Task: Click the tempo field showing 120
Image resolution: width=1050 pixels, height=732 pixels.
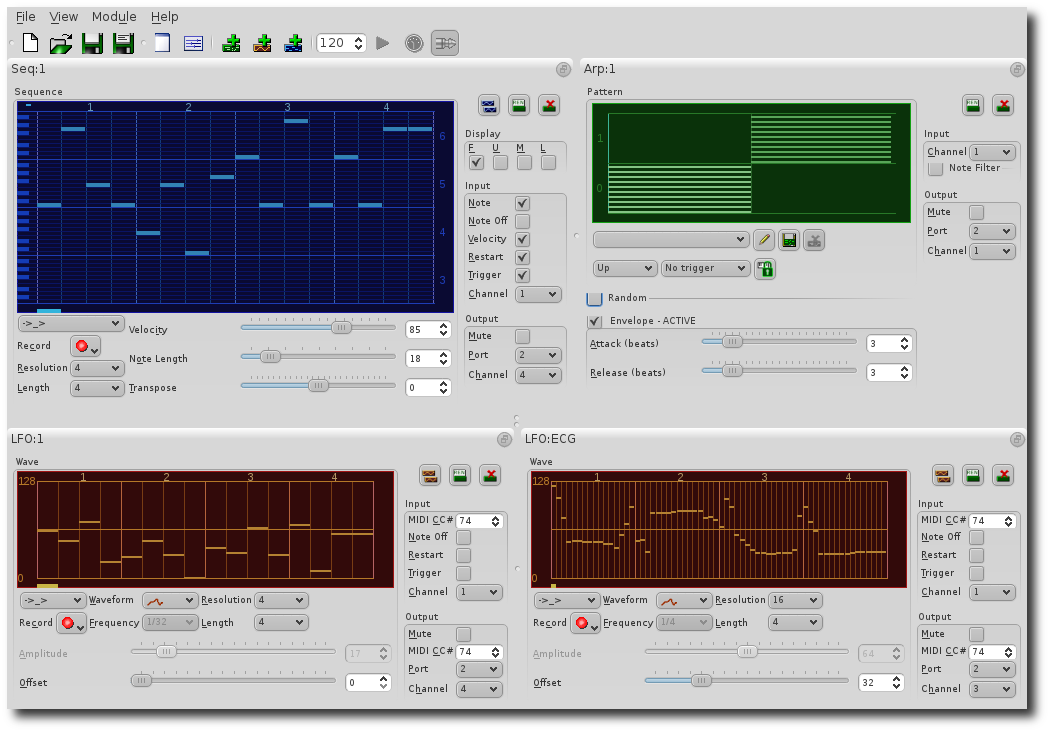Action: (334, 43)
